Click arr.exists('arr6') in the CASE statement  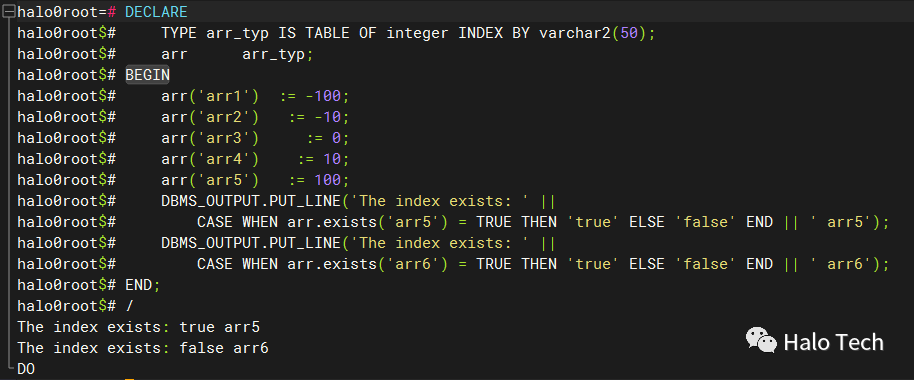point(367,264)
